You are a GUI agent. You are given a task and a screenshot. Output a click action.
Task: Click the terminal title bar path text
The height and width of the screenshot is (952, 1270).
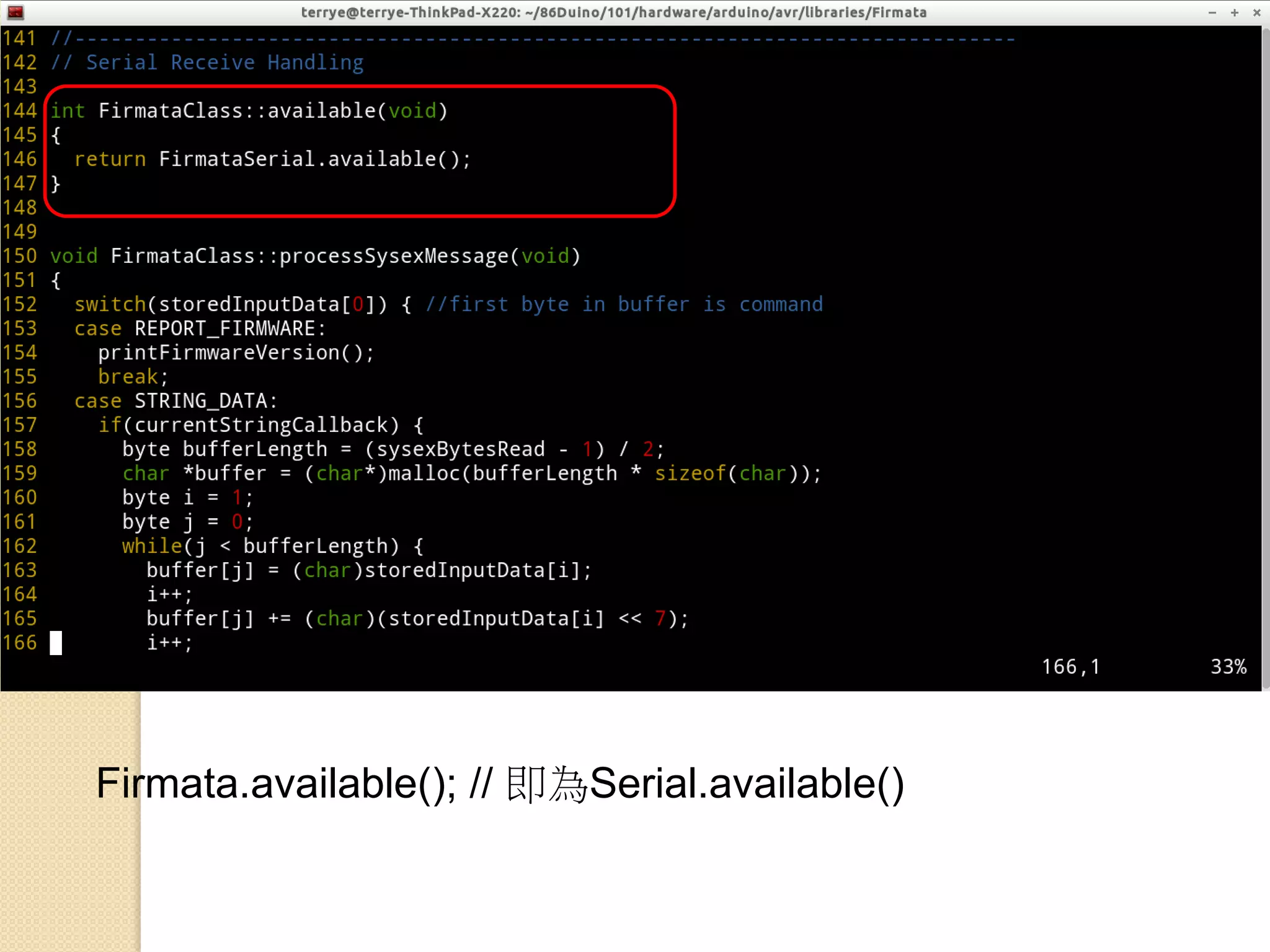(x=613, y=12)
